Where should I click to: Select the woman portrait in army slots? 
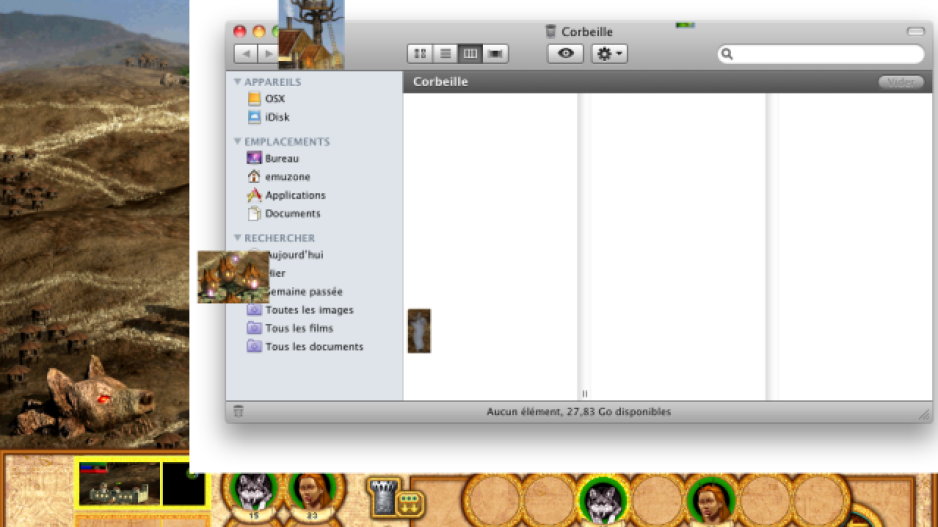coord(711,501)
